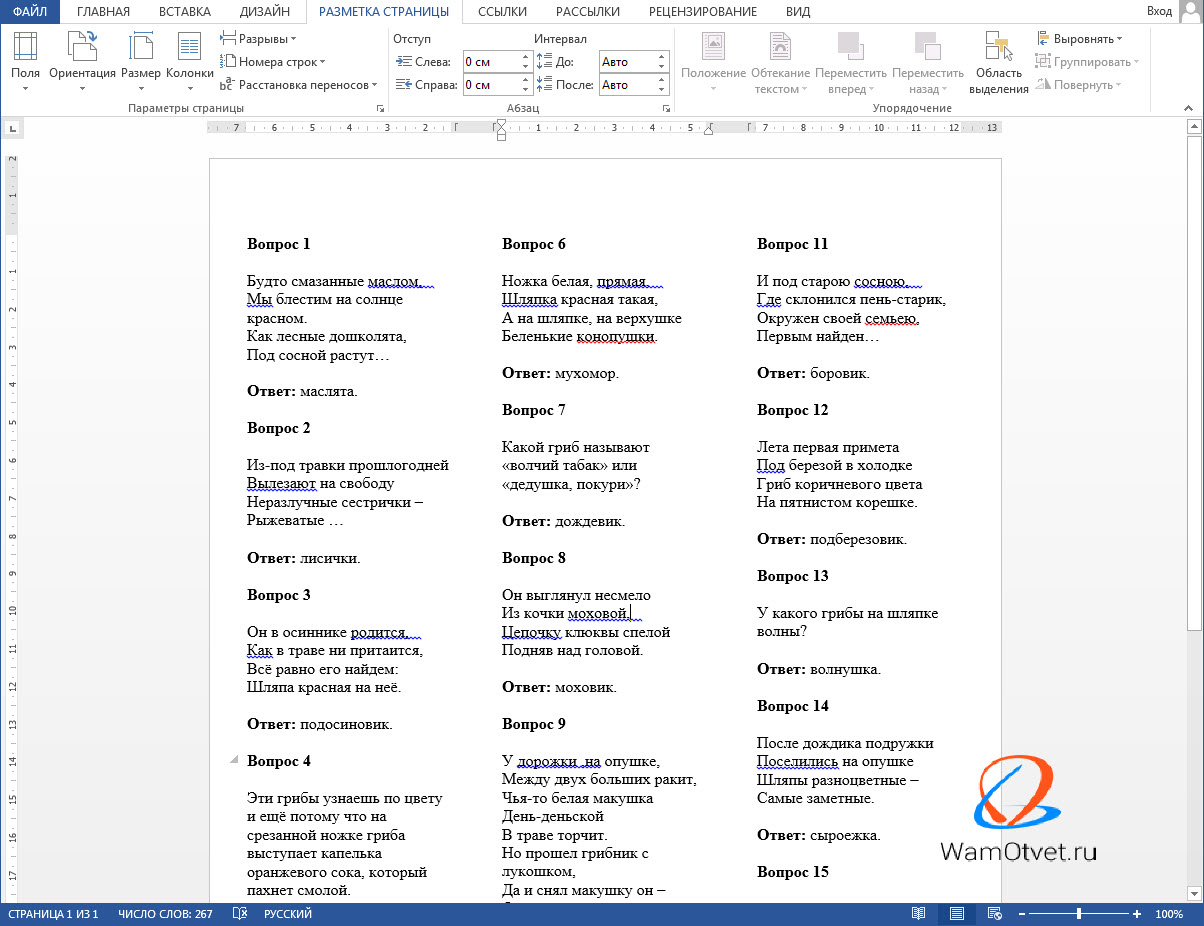The width and height of the screenshot is (1204, 926).
Task: Increase the До spacing before value
Action: click(662, 57)
